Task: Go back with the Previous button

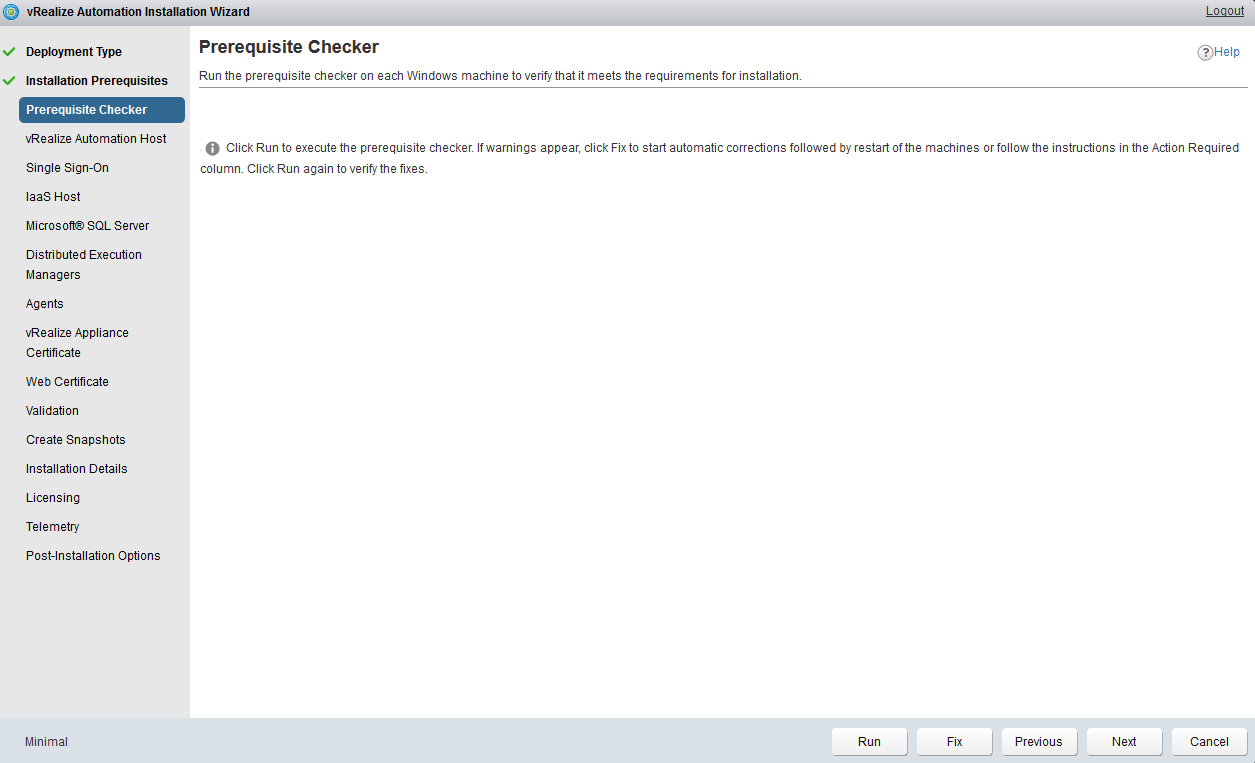Action: (x=1038, y=742)
